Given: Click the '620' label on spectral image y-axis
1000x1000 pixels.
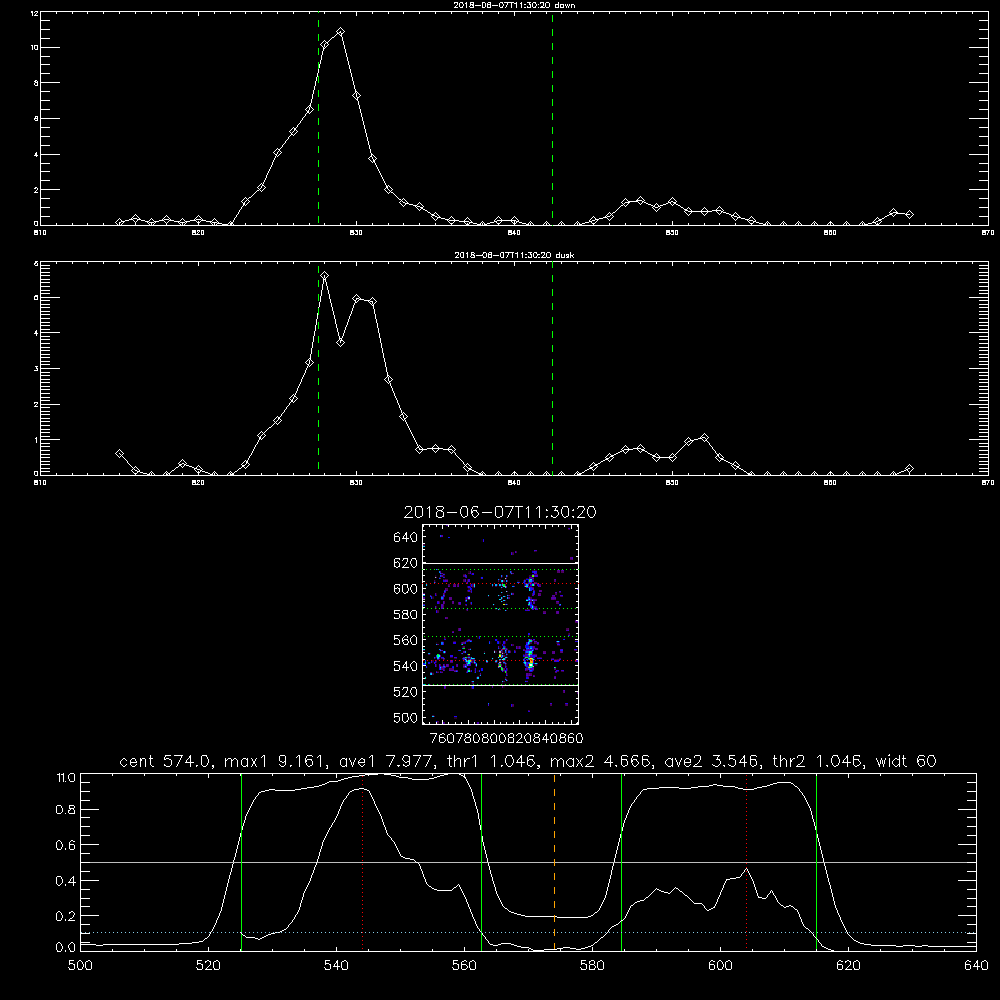Looking at the screenshot, I should tap(406, 563).
